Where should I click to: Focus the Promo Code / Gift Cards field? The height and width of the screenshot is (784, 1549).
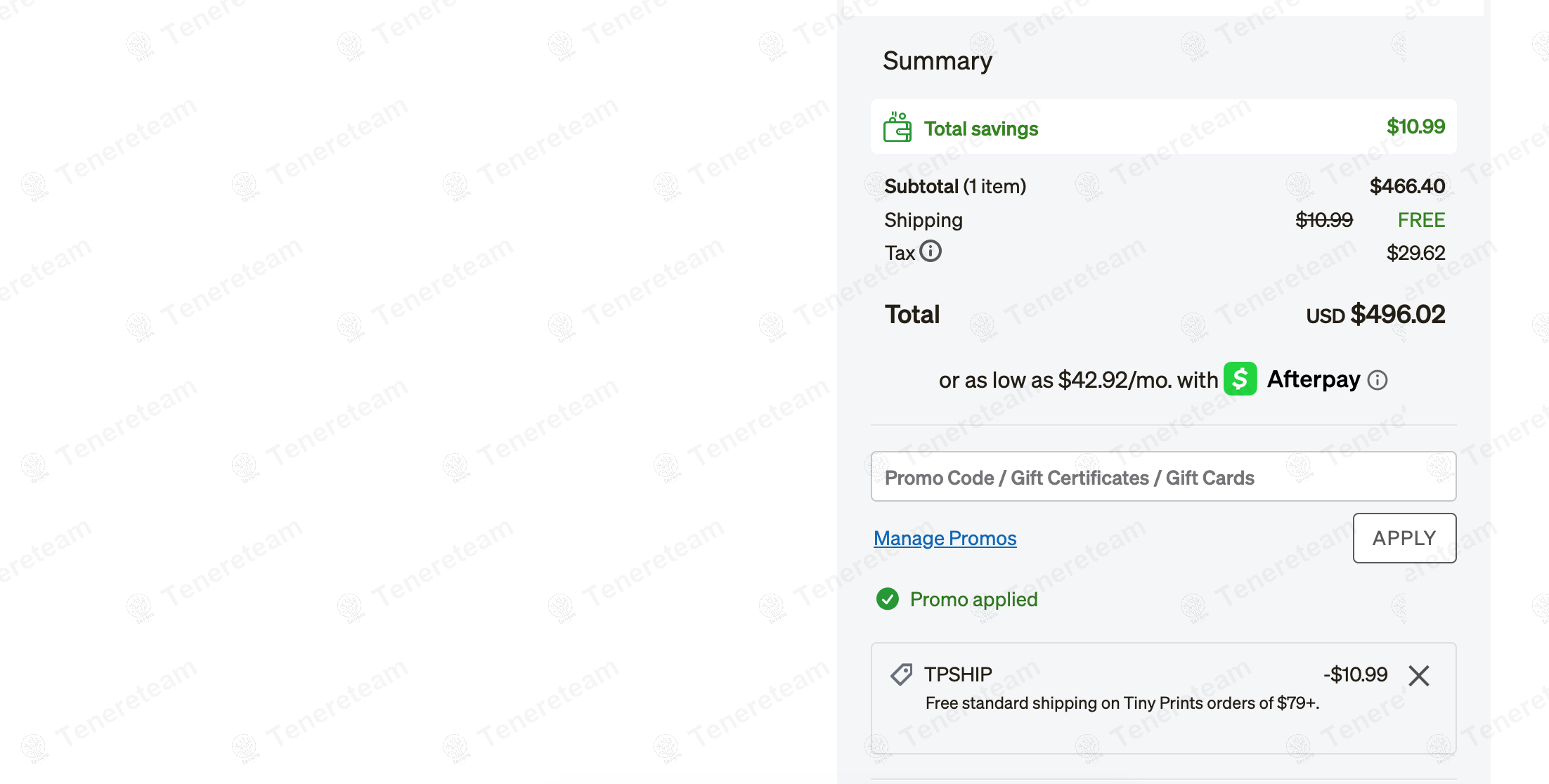click(x=1163, y=477)
